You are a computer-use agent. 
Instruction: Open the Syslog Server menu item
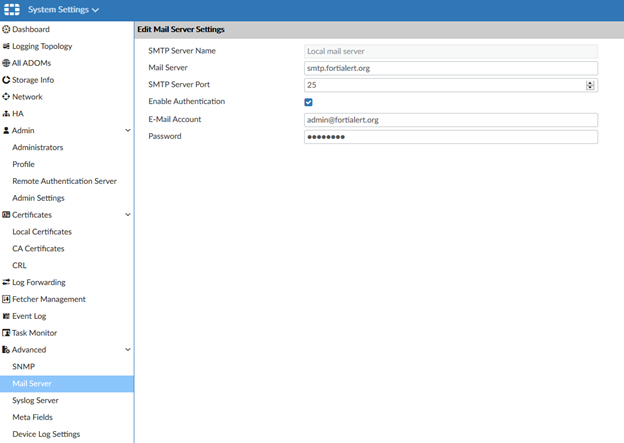pos(35,400)
